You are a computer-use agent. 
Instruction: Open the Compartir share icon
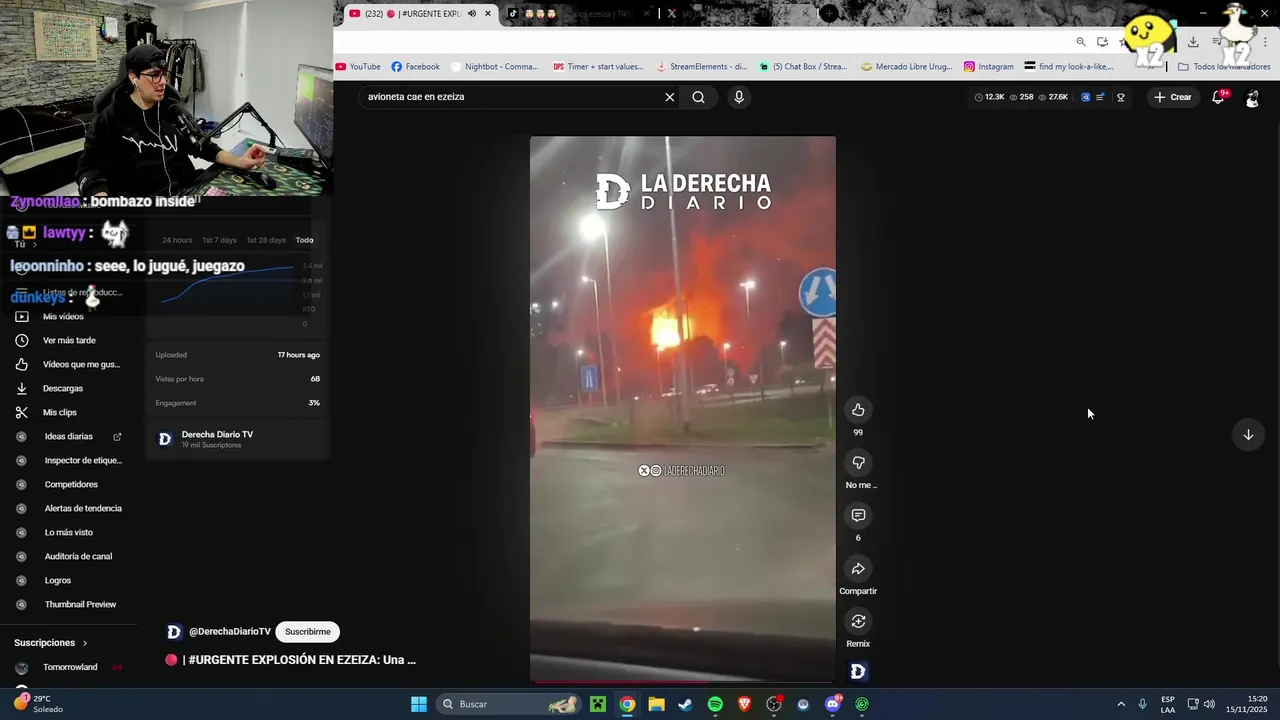(x=858, y=569)
